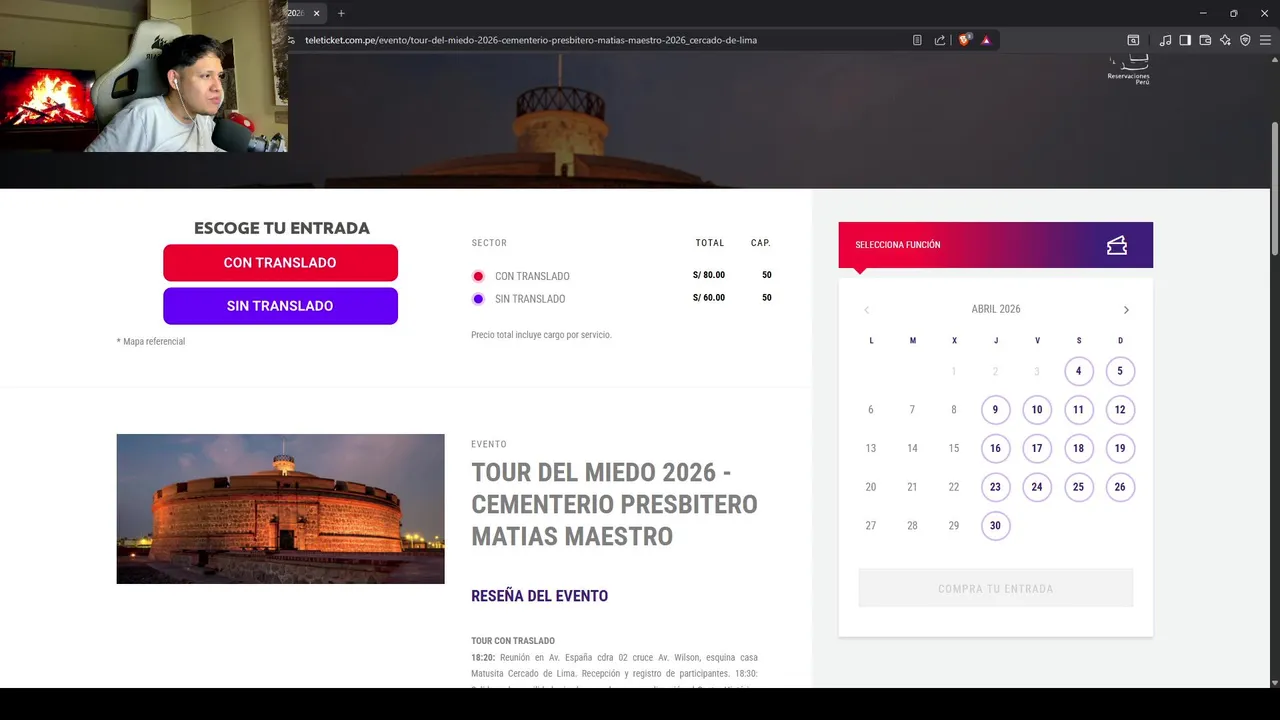The height and width of the screenshot is (720, 1280).
Task: Click the Reservaciones Perú logo
Action: pyautogui.click(x=1128, y=70)
